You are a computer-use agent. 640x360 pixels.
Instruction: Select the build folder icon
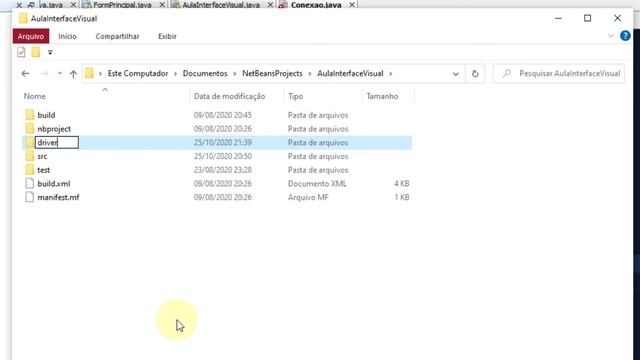(30, 115)
